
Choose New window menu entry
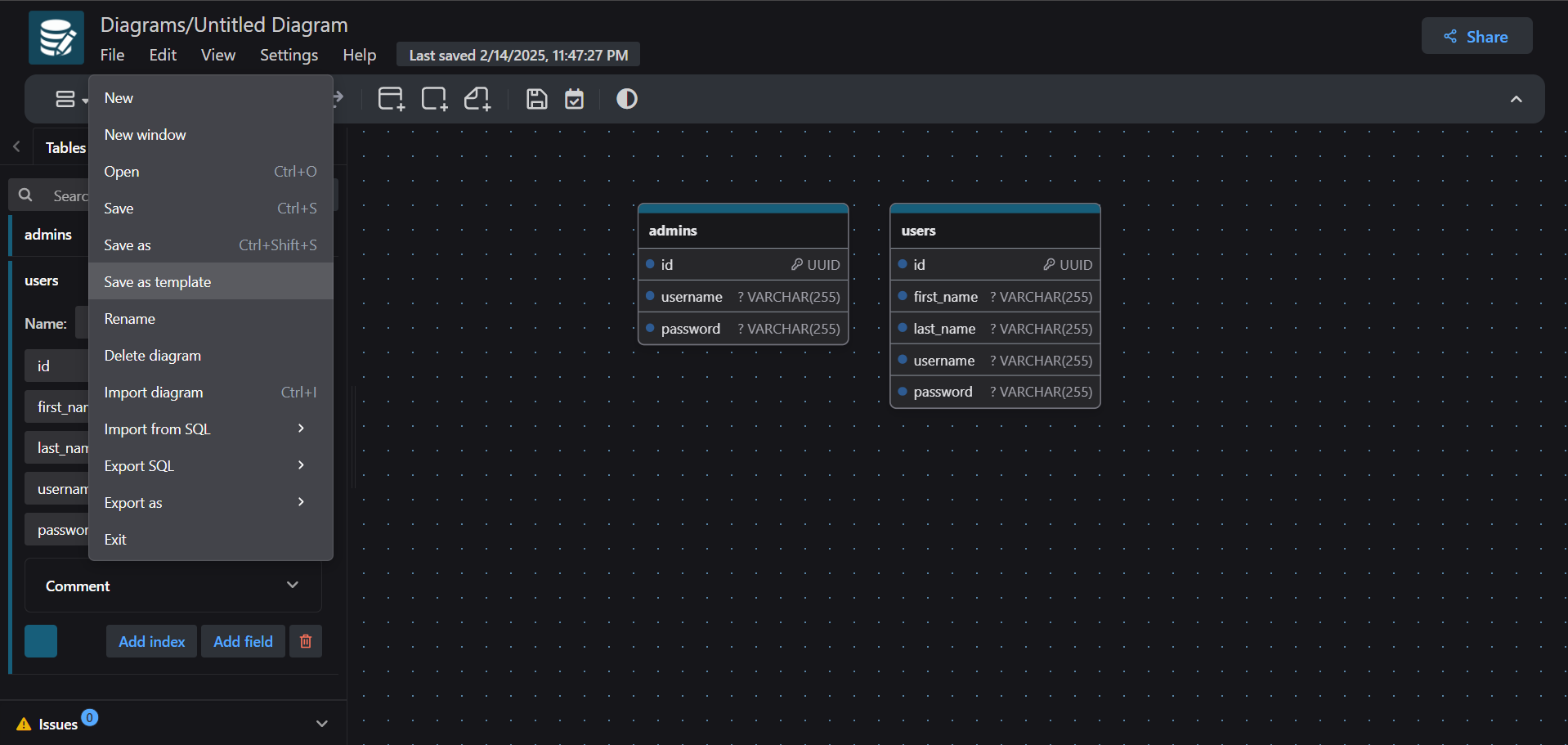click(x=211, y=134)
